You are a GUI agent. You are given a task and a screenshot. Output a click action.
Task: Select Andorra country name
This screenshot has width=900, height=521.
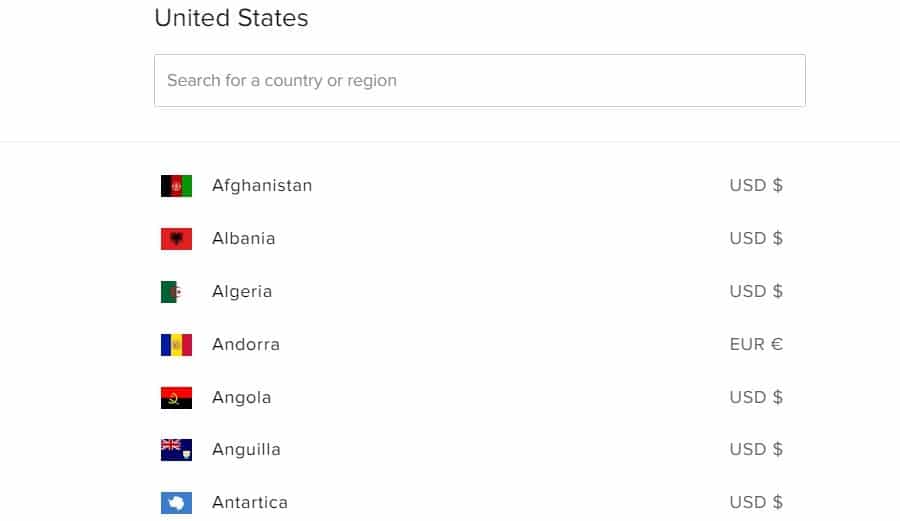pos(246,344)
